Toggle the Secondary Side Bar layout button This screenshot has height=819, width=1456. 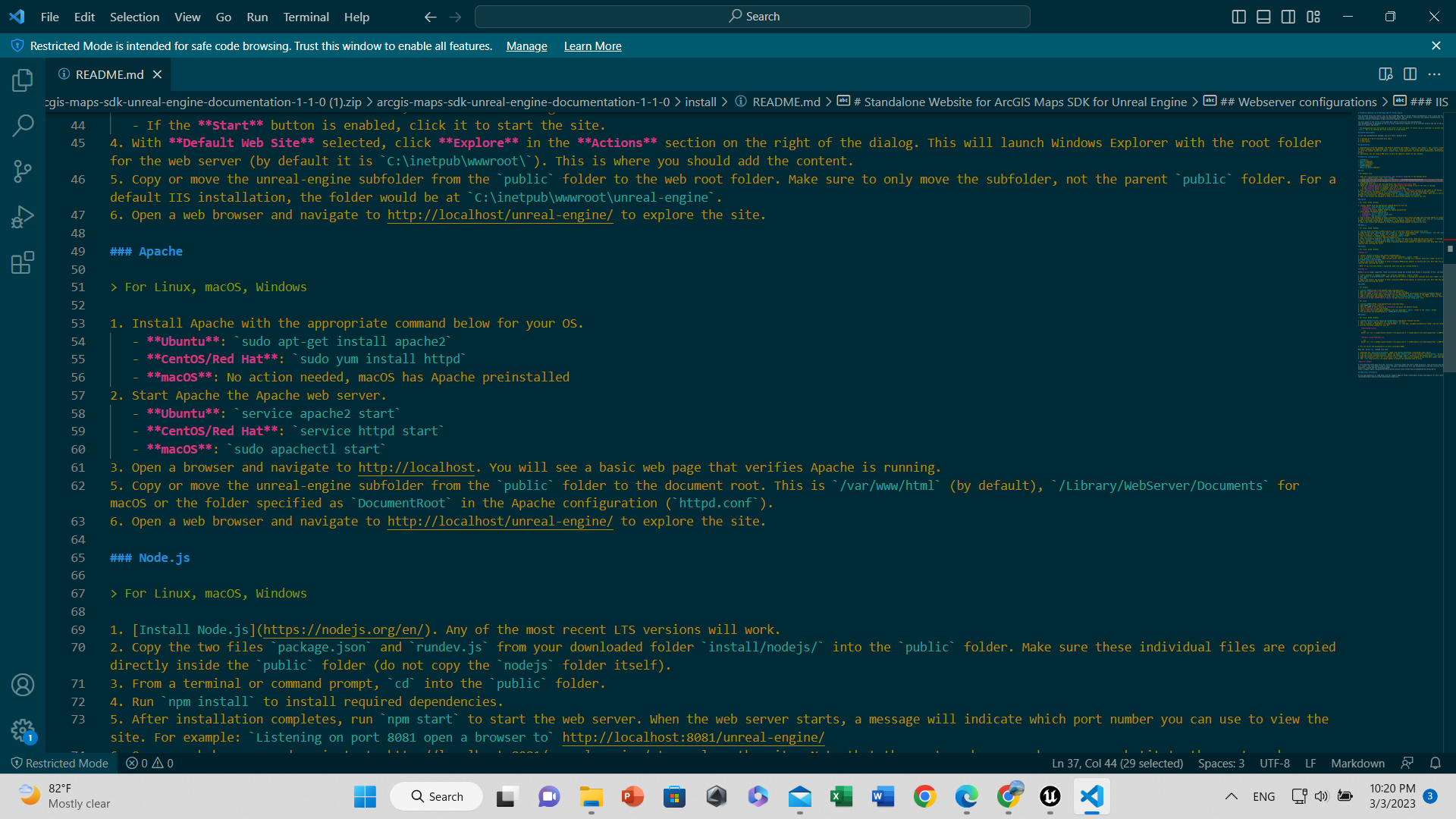tap(1288, 17)
